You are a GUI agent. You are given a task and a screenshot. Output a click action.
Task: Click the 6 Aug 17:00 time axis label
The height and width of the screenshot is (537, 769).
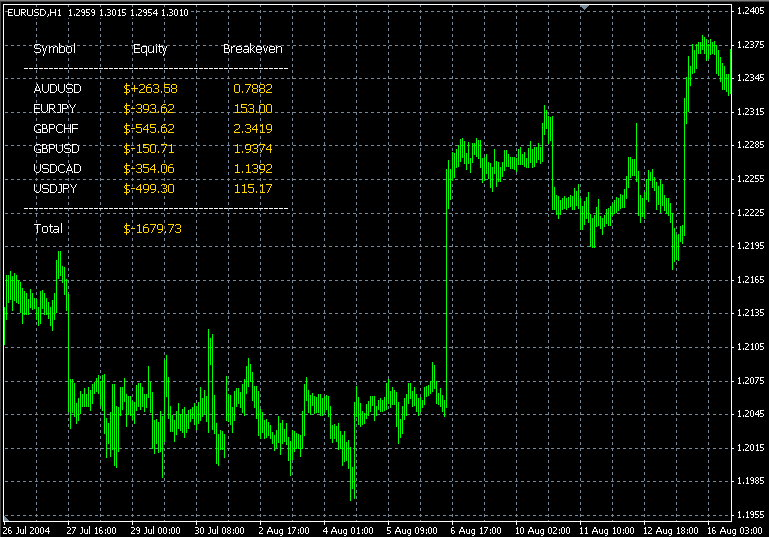coord(476,531)
